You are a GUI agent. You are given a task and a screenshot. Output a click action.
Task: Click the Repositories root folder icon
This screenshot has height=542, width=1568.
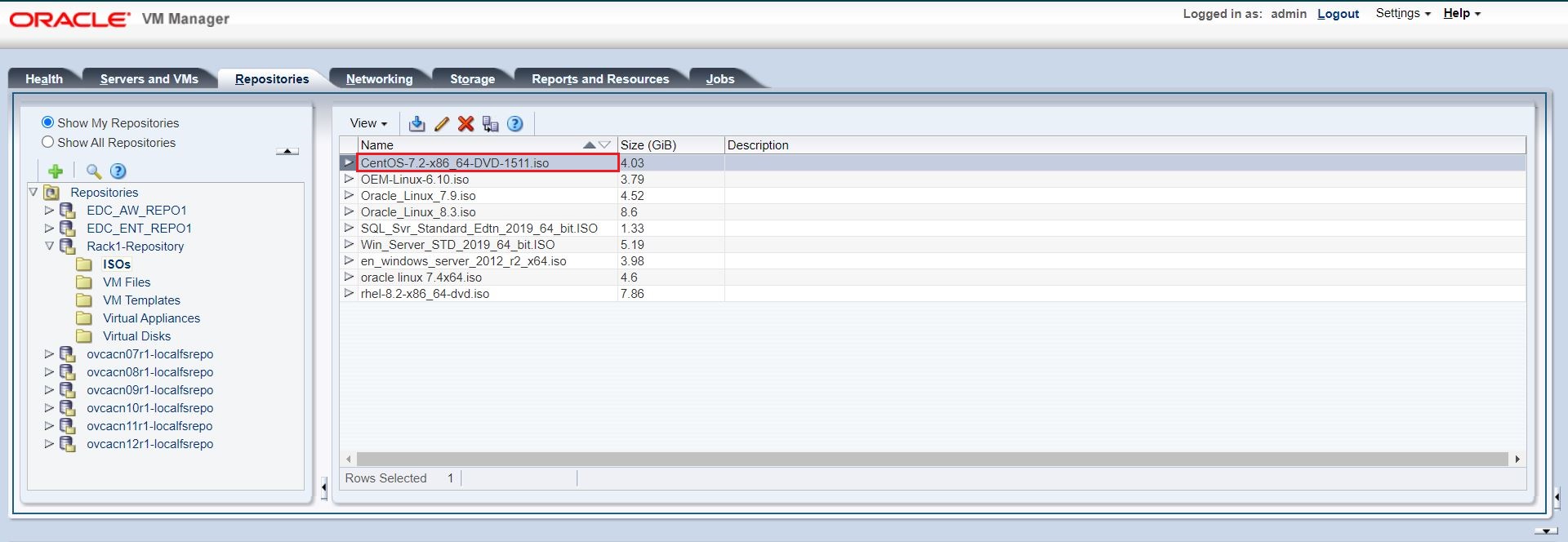(51, 193)
